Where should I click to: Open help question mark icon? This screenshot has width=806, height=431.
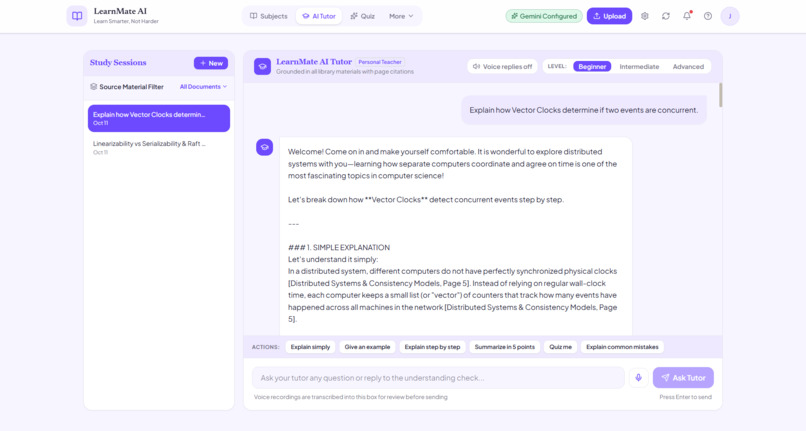point(708,16)
